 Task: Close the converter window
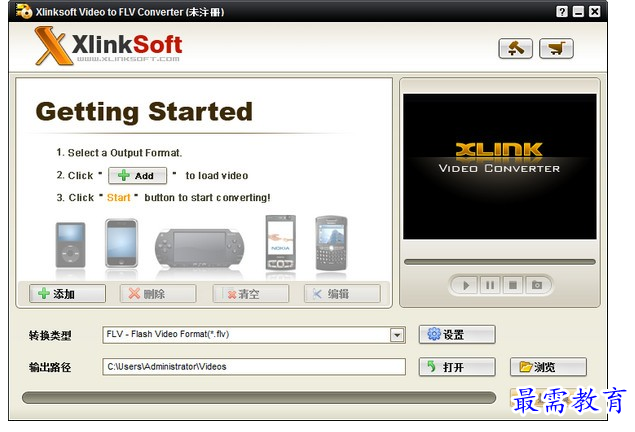[x=595, y=12]
